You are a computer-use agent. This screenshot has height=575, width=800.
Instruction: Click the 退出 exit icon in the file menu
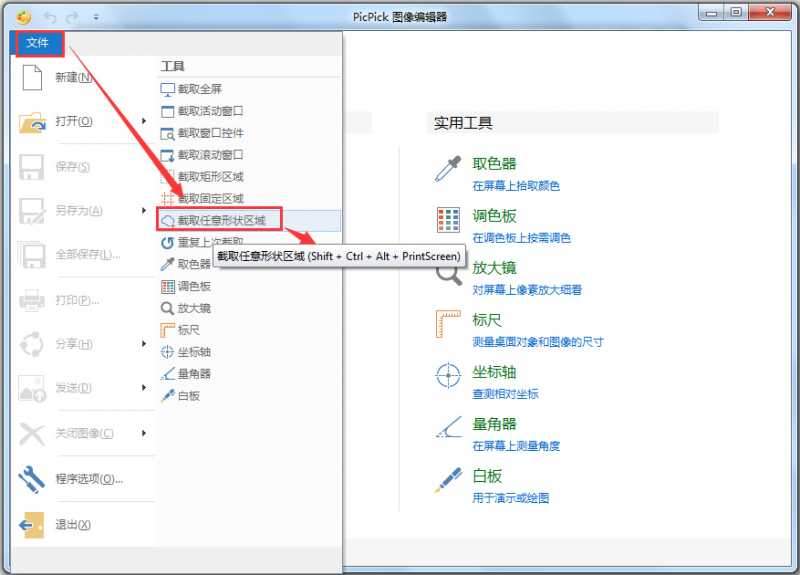tap(32, 525)
